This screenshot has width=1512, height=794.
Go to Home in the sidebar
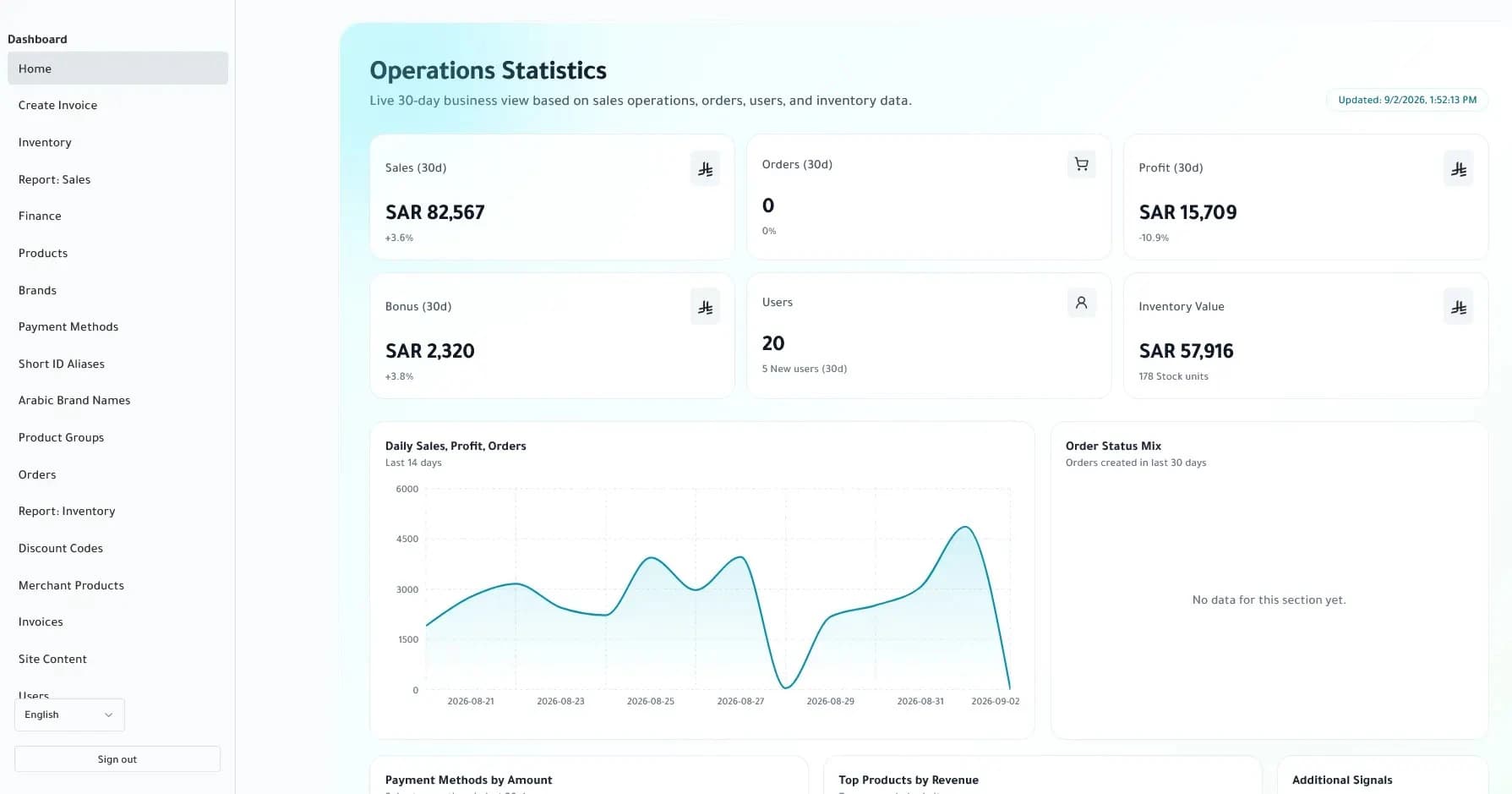117,68
